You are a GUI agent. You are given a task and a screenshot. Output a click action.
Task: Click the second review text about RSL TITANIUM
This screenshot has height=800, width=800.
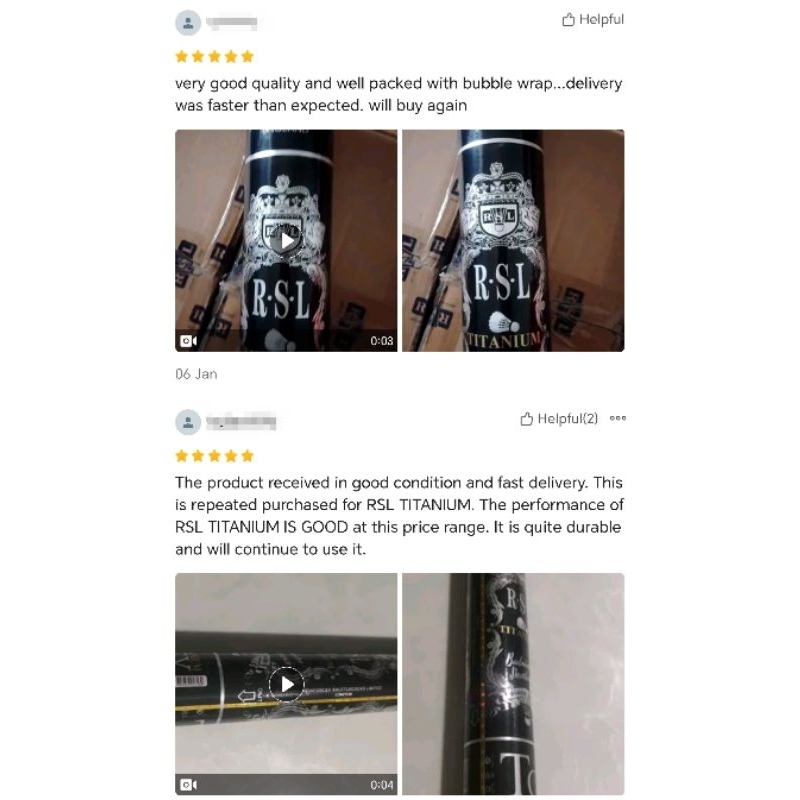[x=399, y=516]
